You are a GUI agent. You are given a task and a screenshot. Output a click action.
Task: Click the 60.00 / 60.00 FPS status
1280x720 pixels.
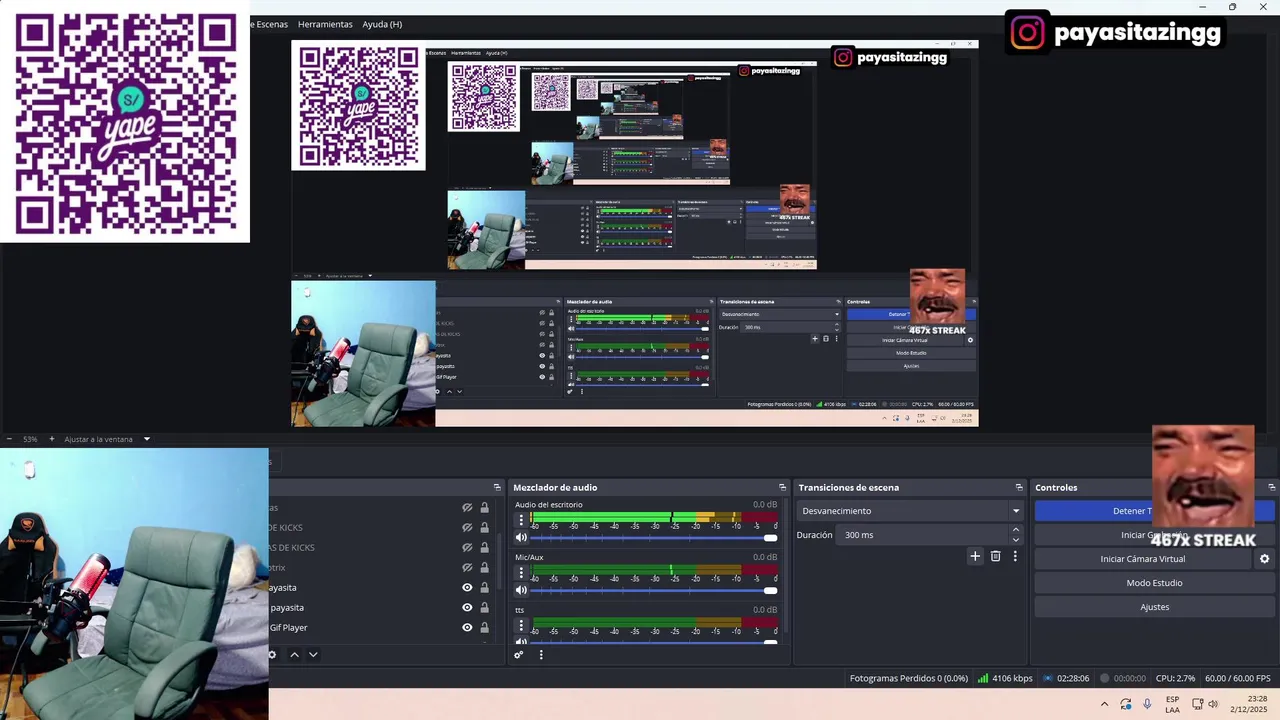pyautogui.click(x=1238, y=678)
